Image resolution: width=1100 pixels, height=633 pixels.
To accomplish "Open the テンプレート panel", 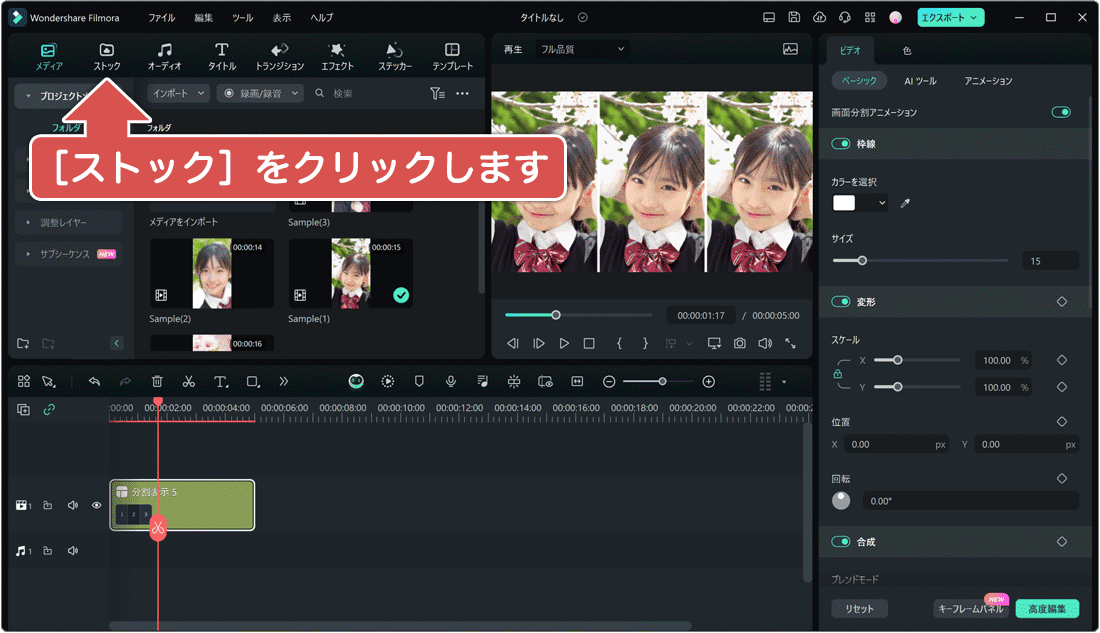I will (x=451, y=53).
